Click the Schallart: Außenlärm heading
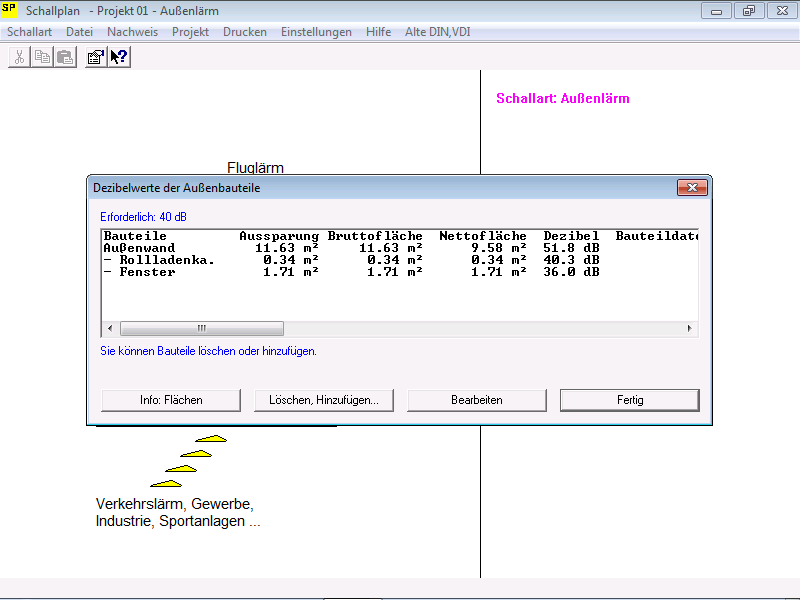This screenshot has width=800, height=600. point(563,98)
